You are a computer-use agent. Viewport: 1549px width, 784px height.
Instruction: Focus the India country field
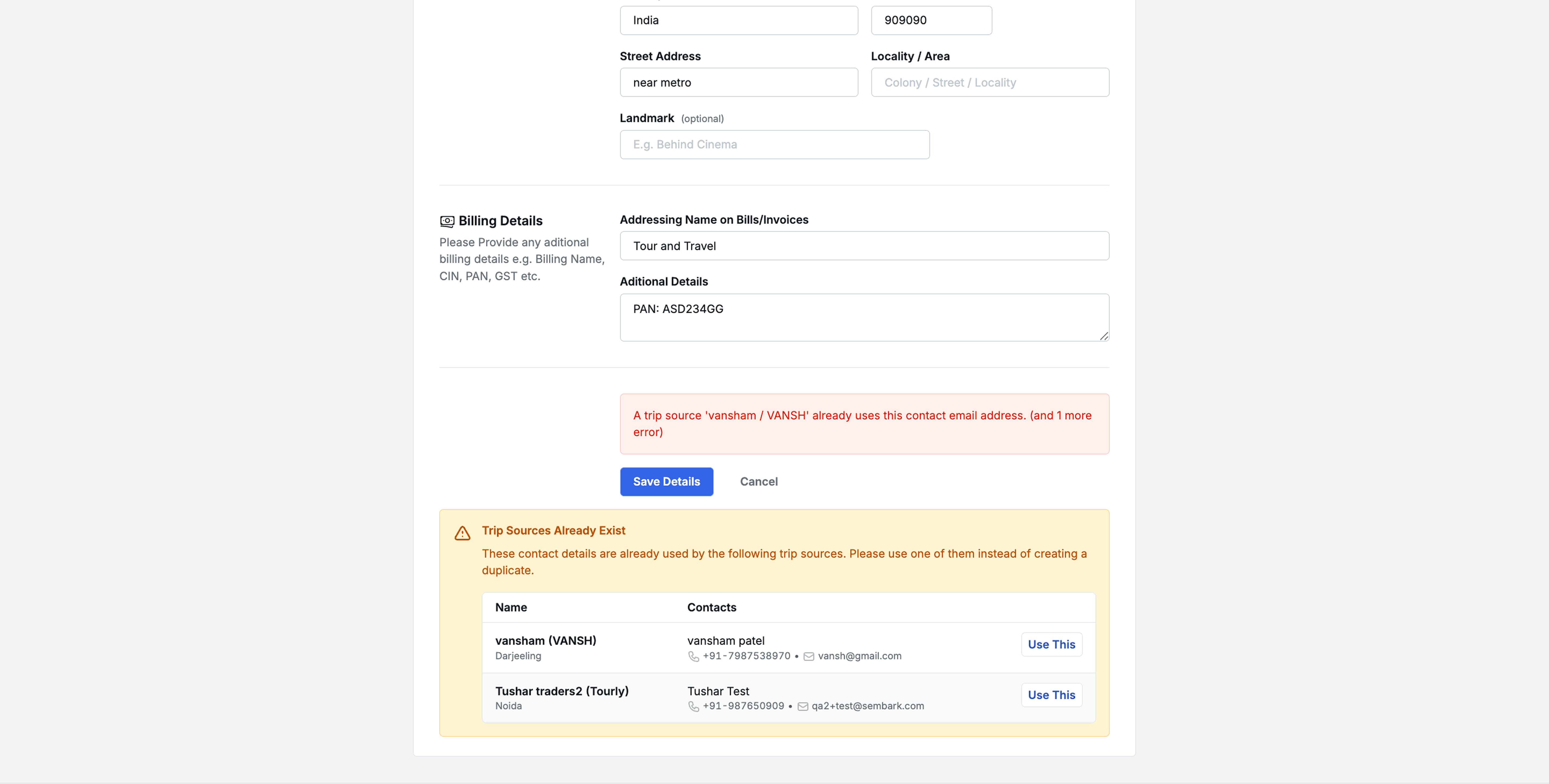coord(738,20)
